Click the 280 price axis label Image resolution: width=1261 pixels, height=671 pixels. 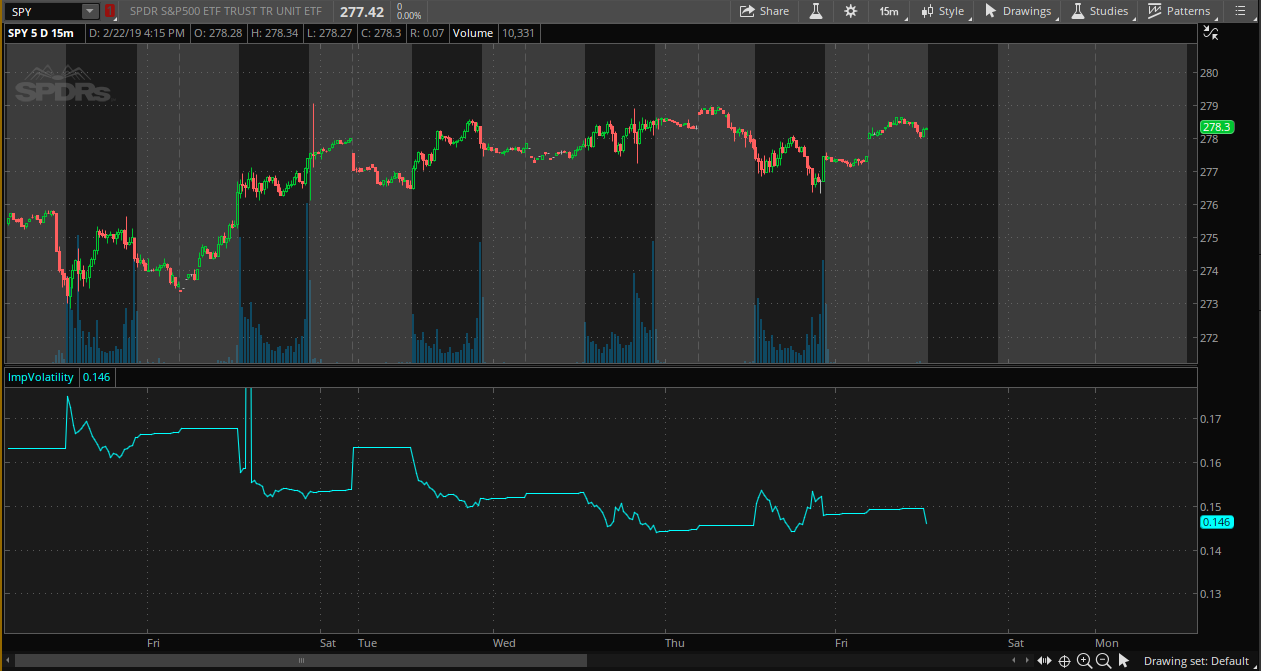coord(1210,73)
